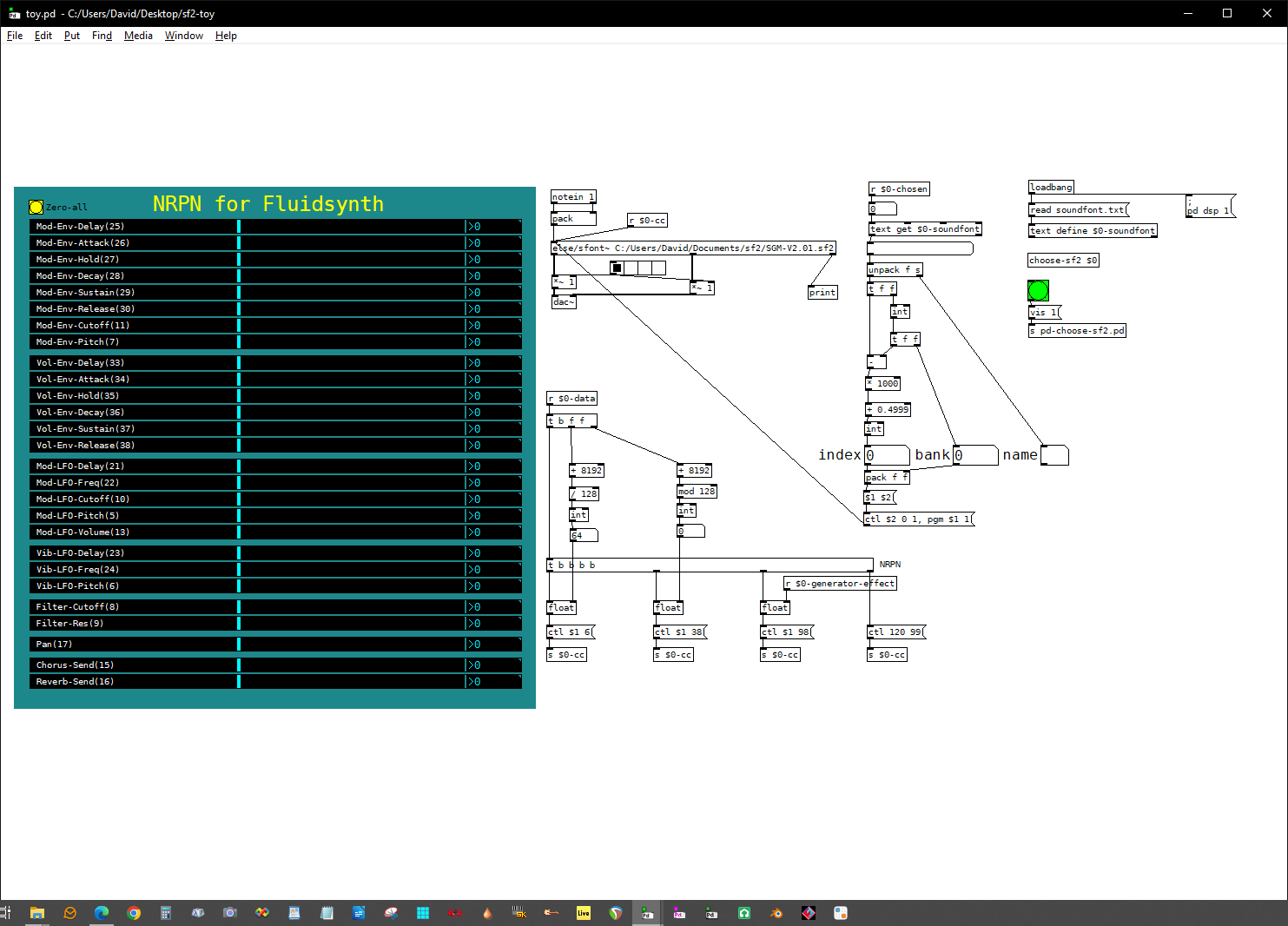Open Blender from the taskbar
1288x926 pixels.
(776, 913)
